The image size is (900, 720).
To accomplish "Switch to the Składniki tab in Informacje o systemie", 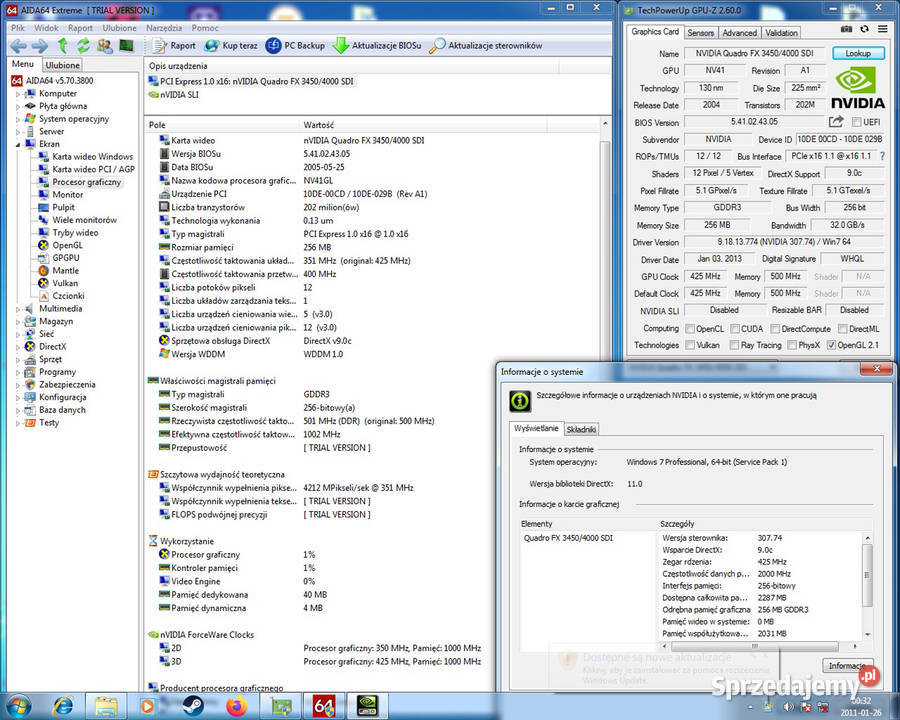I will 581,429.
